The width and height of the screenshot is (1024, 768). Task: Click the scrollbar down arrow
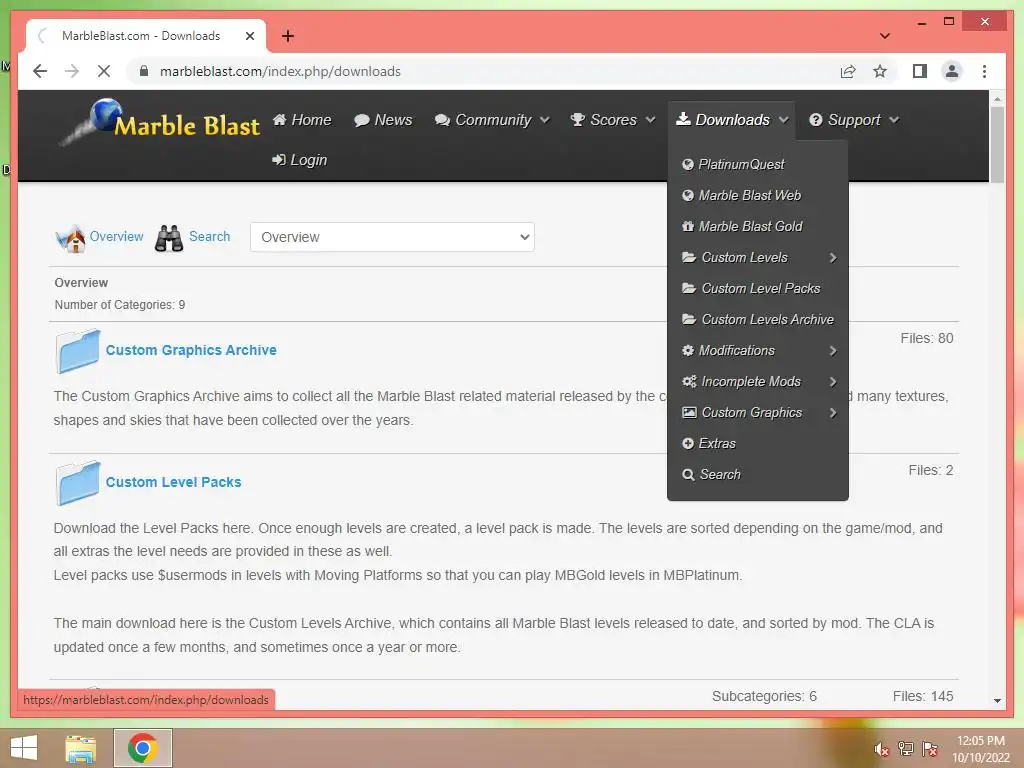pyautogui.click(x=997, y=701)
